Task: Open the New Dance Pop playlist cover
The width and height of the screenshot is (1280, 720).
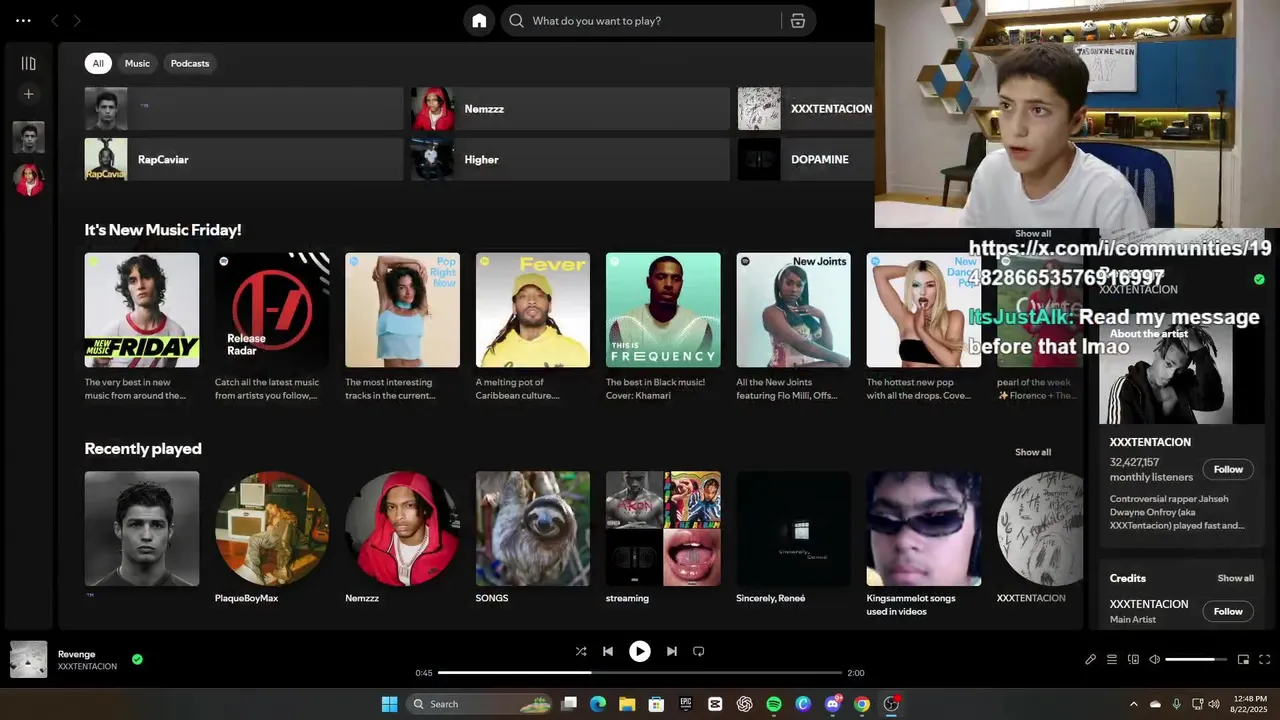Action: [924, 310]
